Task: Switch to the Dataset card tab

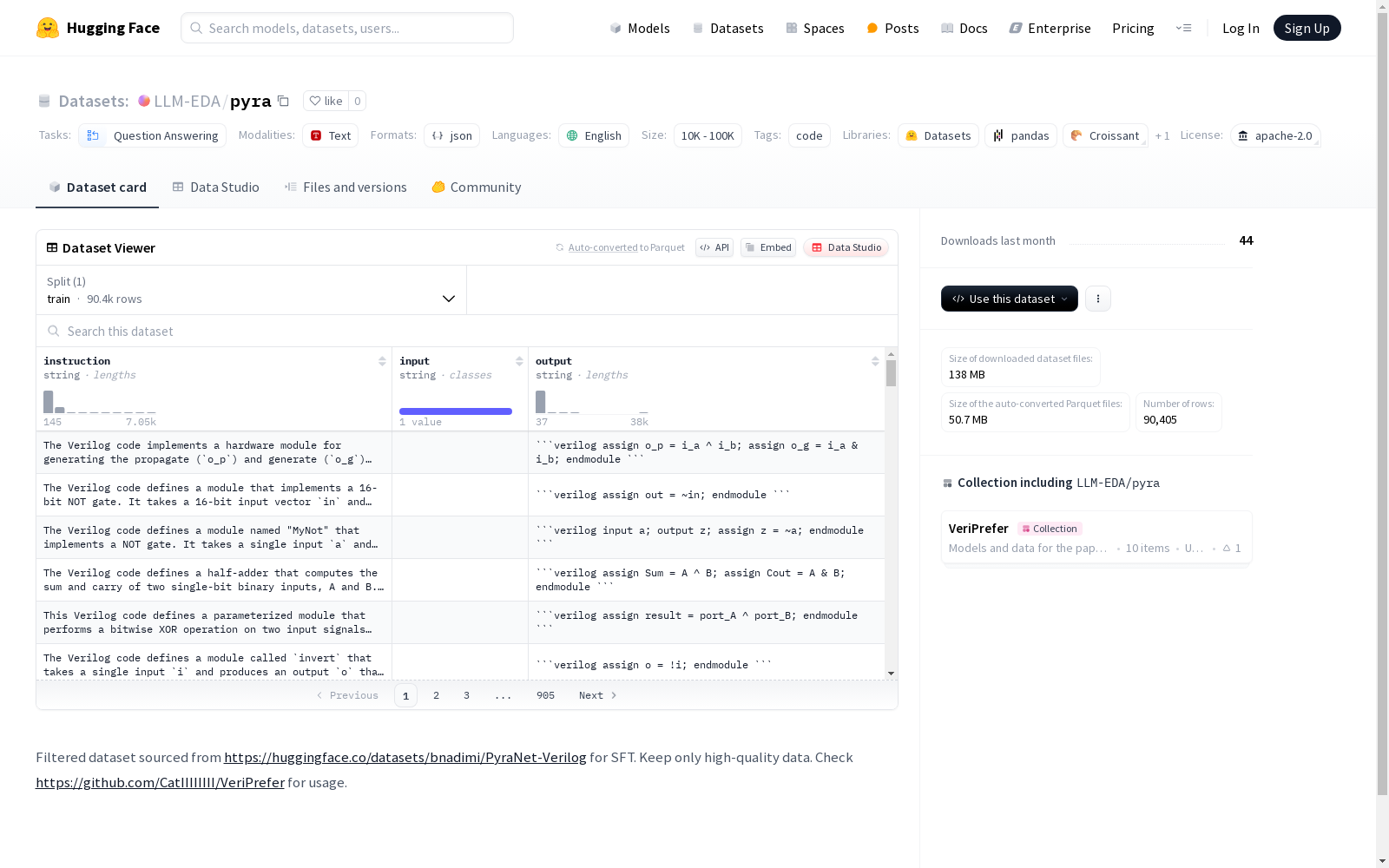Action: 97,187
